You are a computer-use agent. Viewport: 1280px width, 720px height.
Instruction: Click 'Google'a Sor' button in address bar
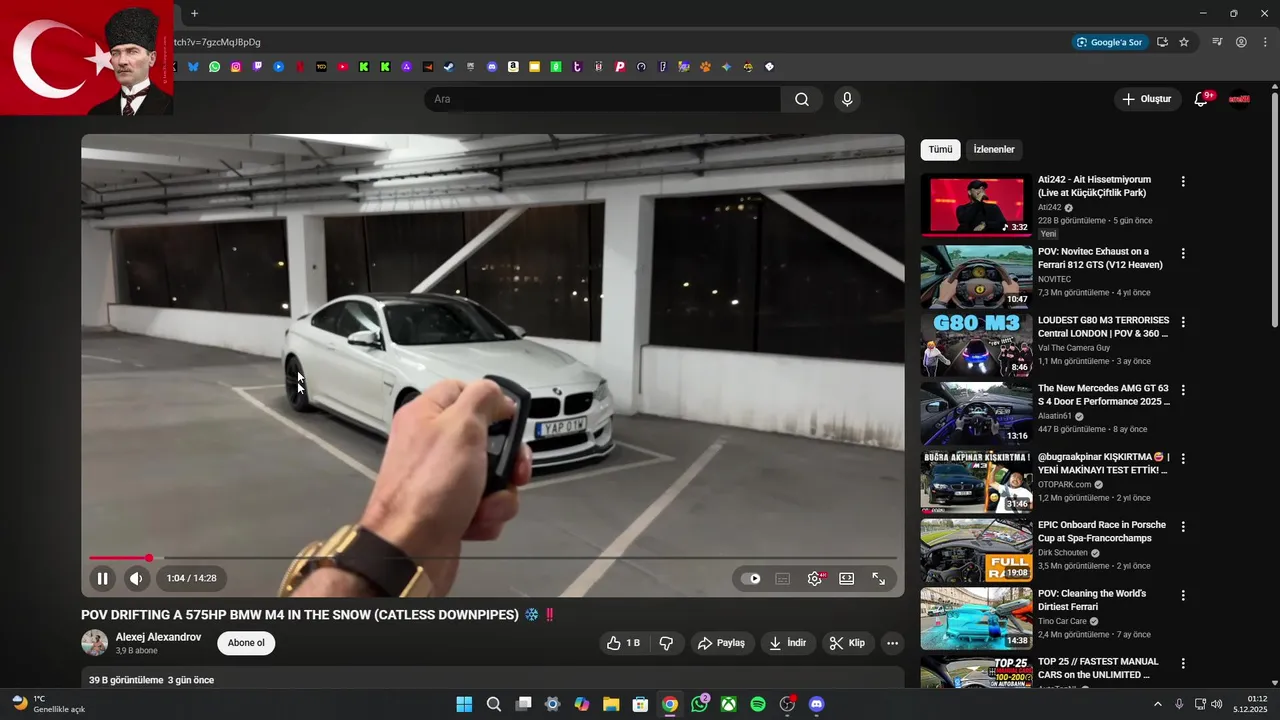tap(1109, 42)
